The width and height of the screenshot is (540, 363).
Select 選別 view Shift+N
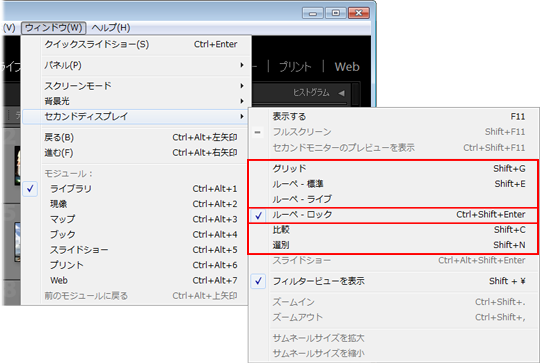coord(394,245)
